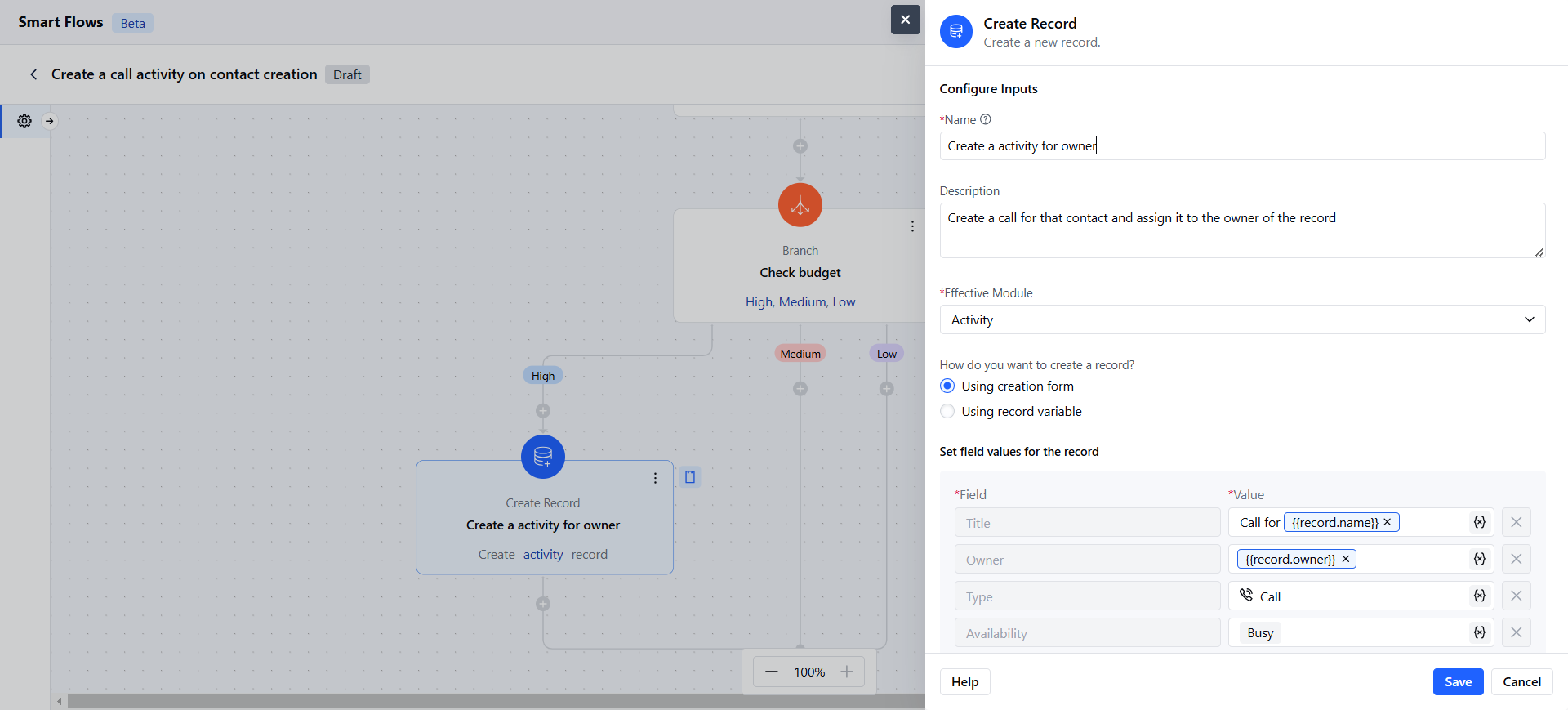Add a step under the Medium branch
Image resolution: width=1568 pixels, height=710 pixels.
(800, 389)
